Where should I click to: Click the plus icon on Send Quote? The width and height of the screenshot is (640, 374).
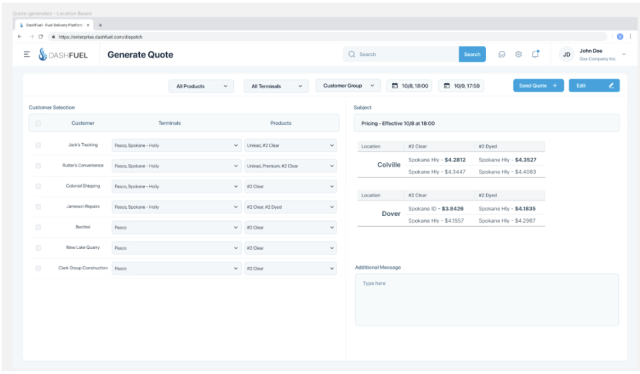[x=555, y=86]
